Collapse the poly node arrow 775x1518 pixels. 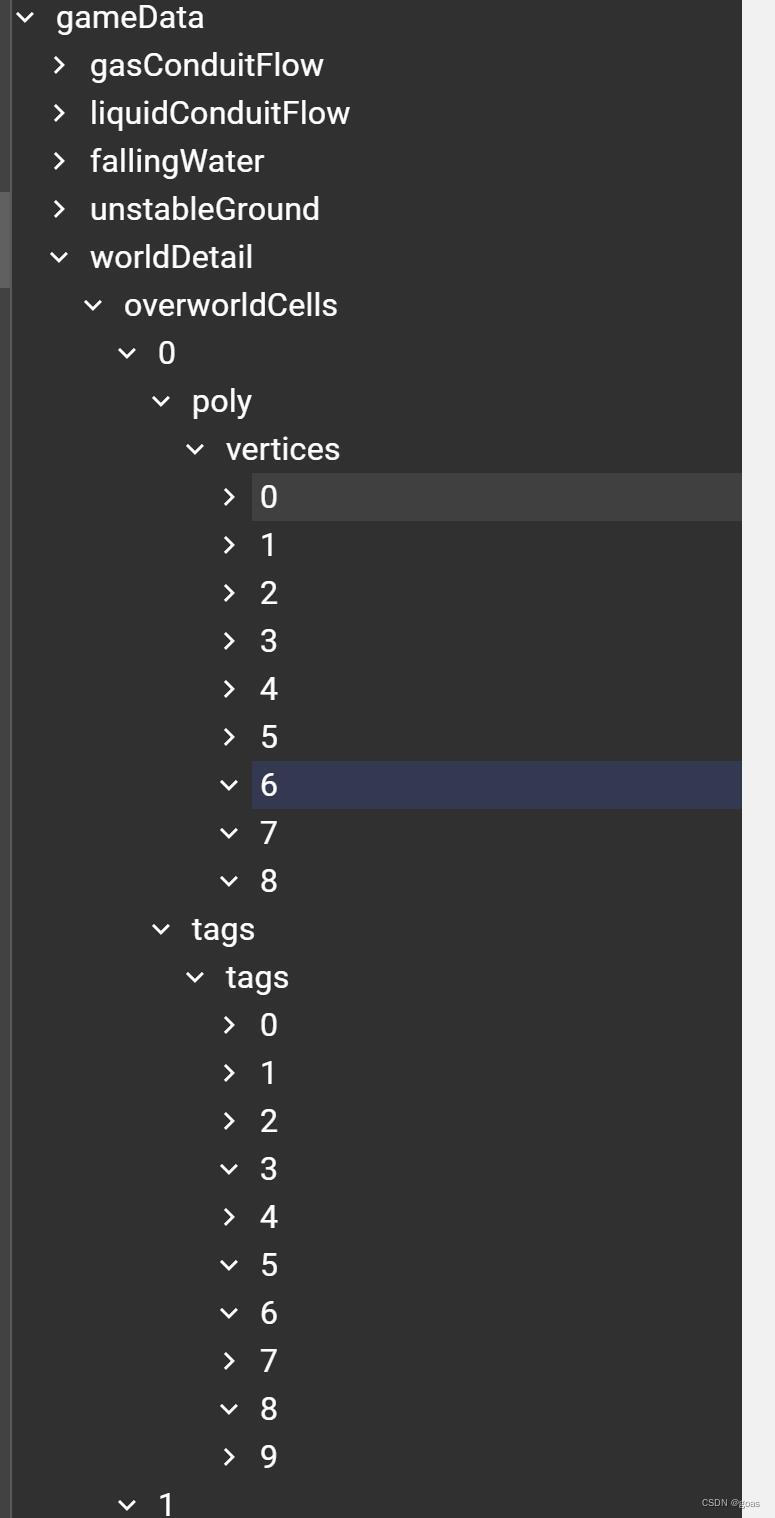161,401
